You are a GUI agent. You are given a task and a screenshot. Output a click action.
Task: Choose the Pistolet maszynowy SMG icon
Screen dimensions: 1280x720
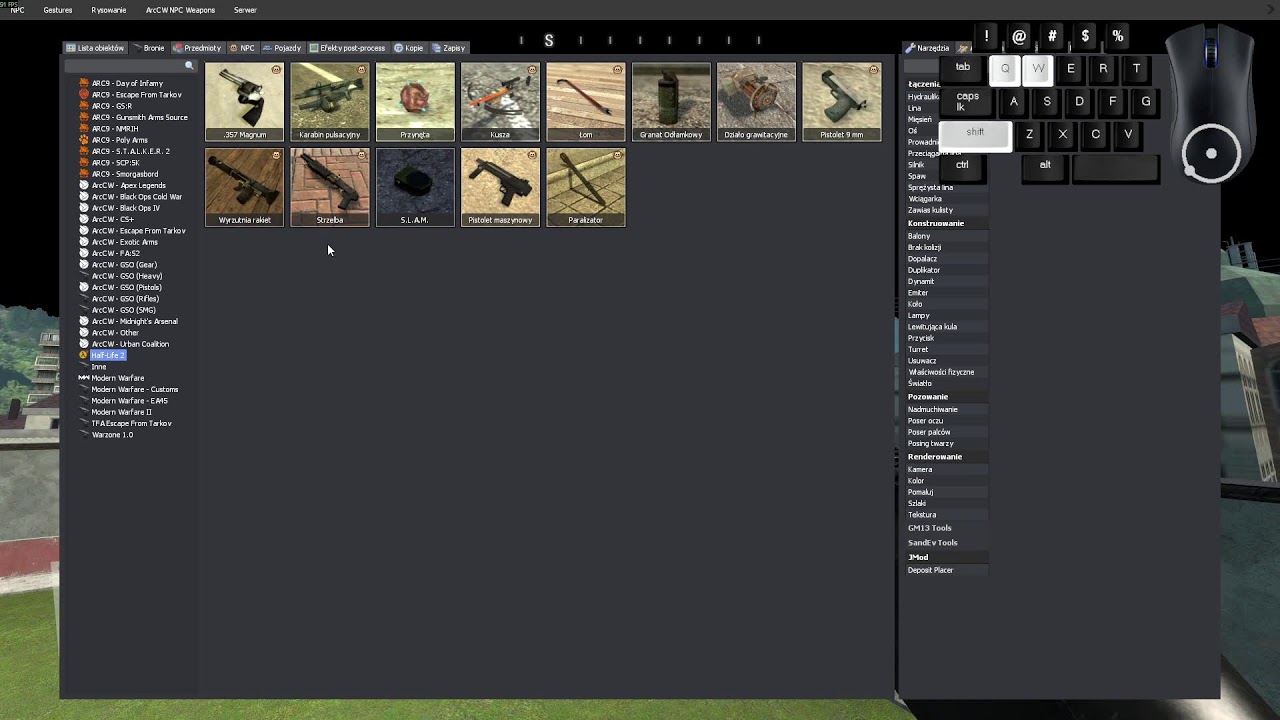pos(500,187)
